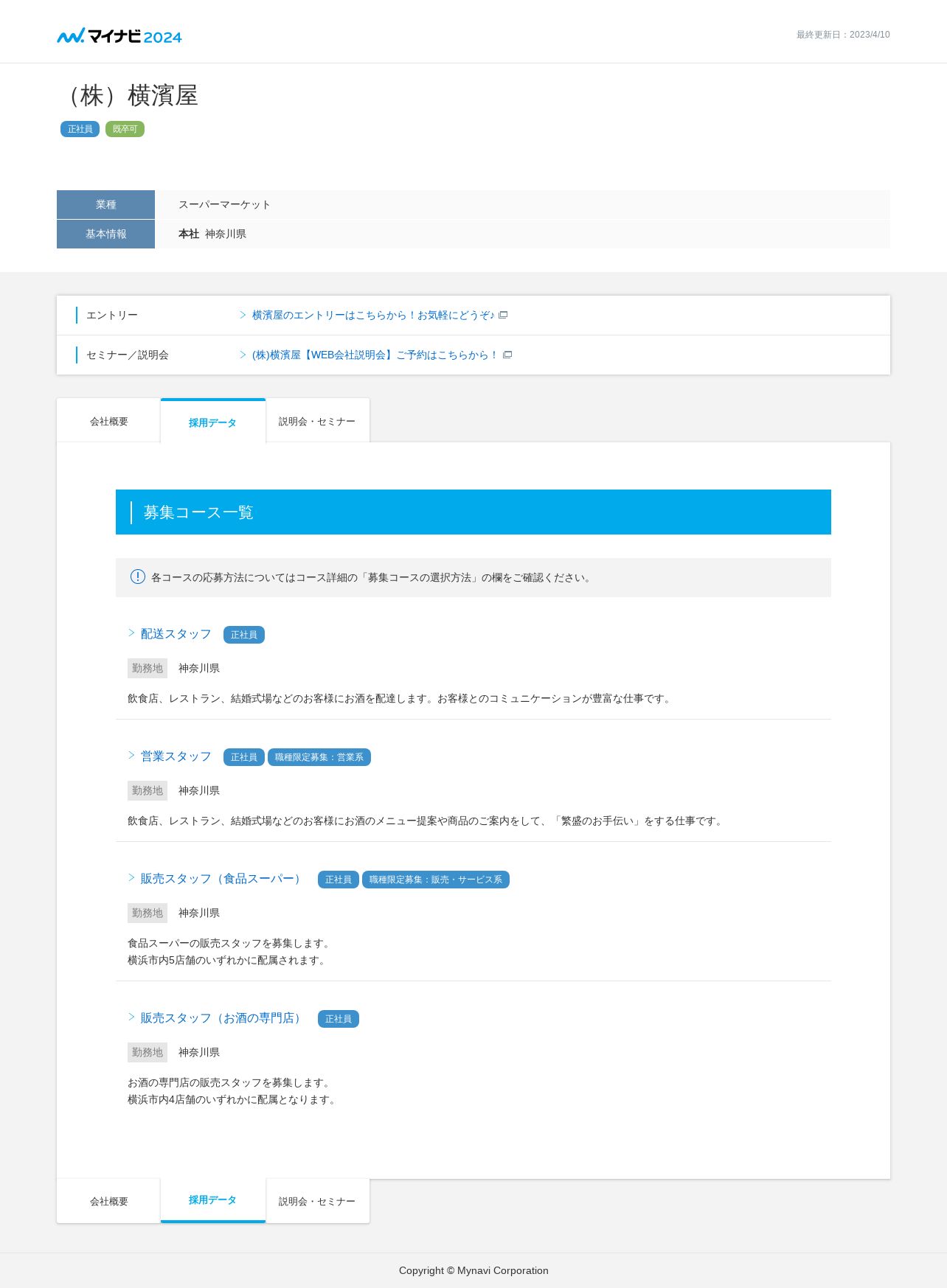Click 職種限定募集：営業系 badge
The height and width of the screenshot is (1288, 947).
coord(319,757)
